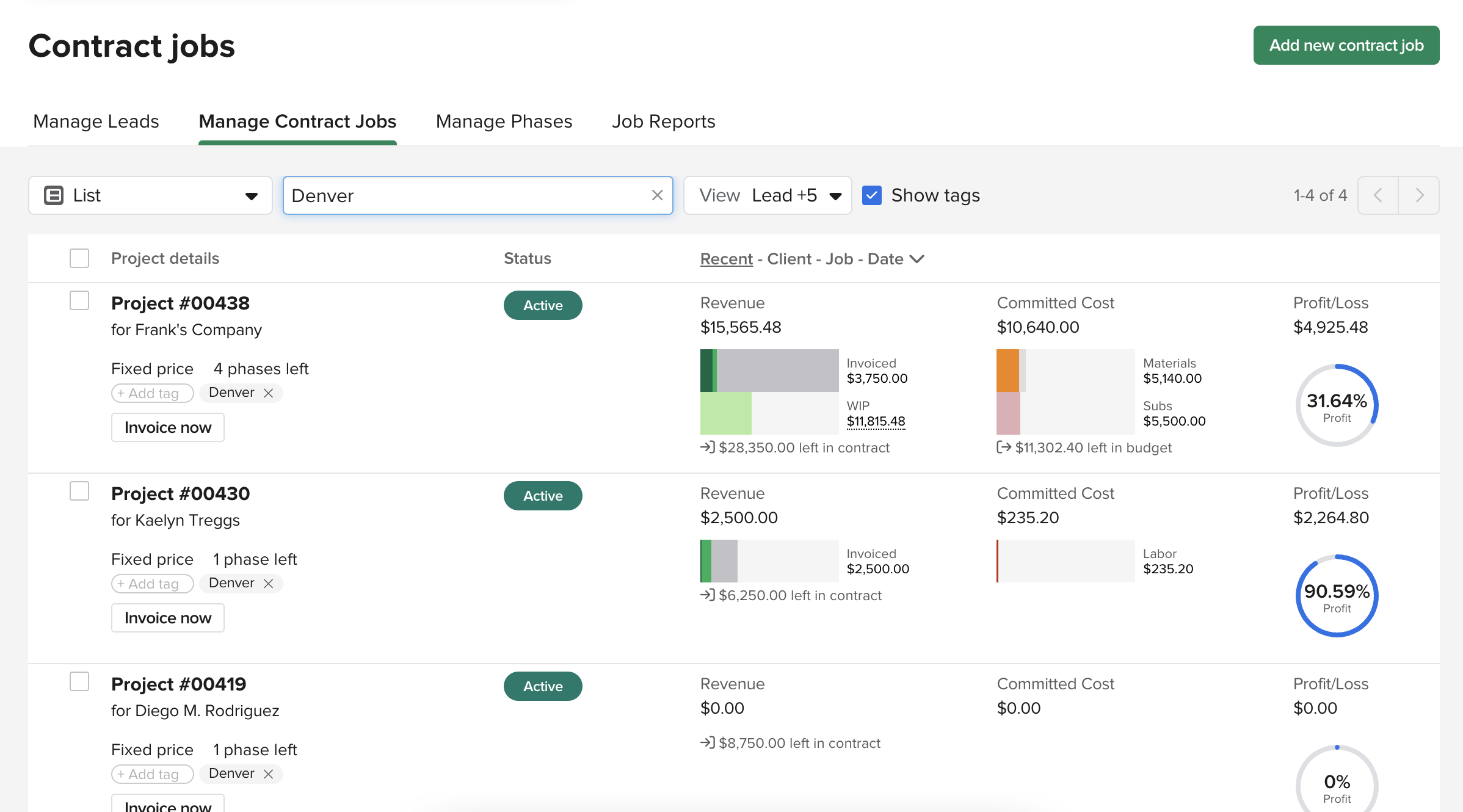Go to next page arrow
The image size is (1463, 812).
pos(1419,195)
